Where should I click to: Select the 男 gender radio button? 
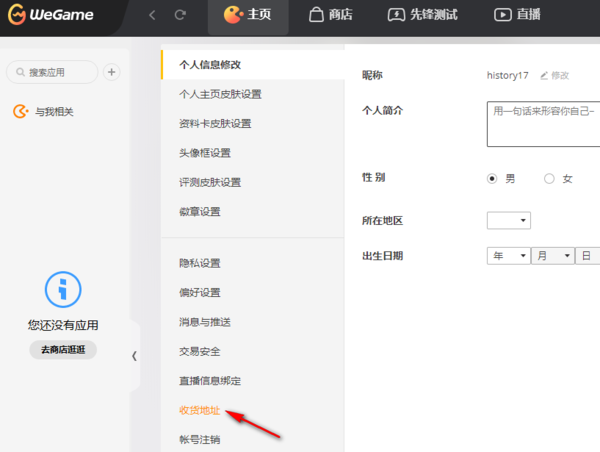tap(492, 179)
